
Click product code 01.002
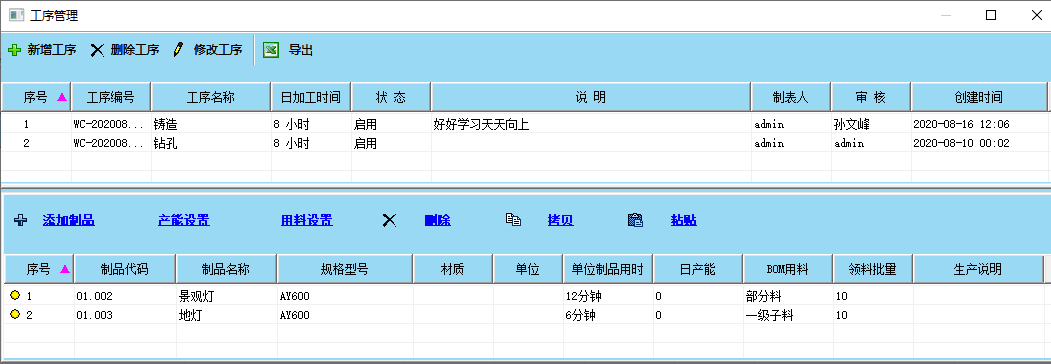click(x=95, y=296)
